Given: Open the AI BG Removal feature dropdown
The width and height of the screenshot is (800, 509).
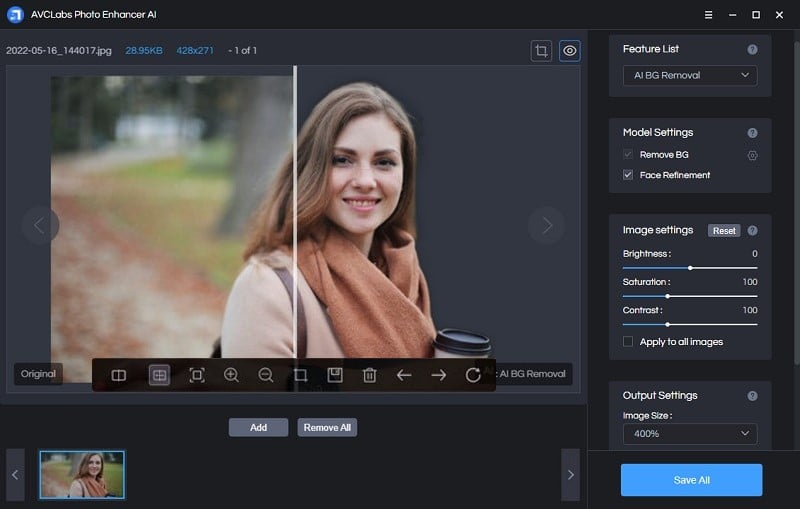Looking at the screenshot, I should click(x=690, y=75).
